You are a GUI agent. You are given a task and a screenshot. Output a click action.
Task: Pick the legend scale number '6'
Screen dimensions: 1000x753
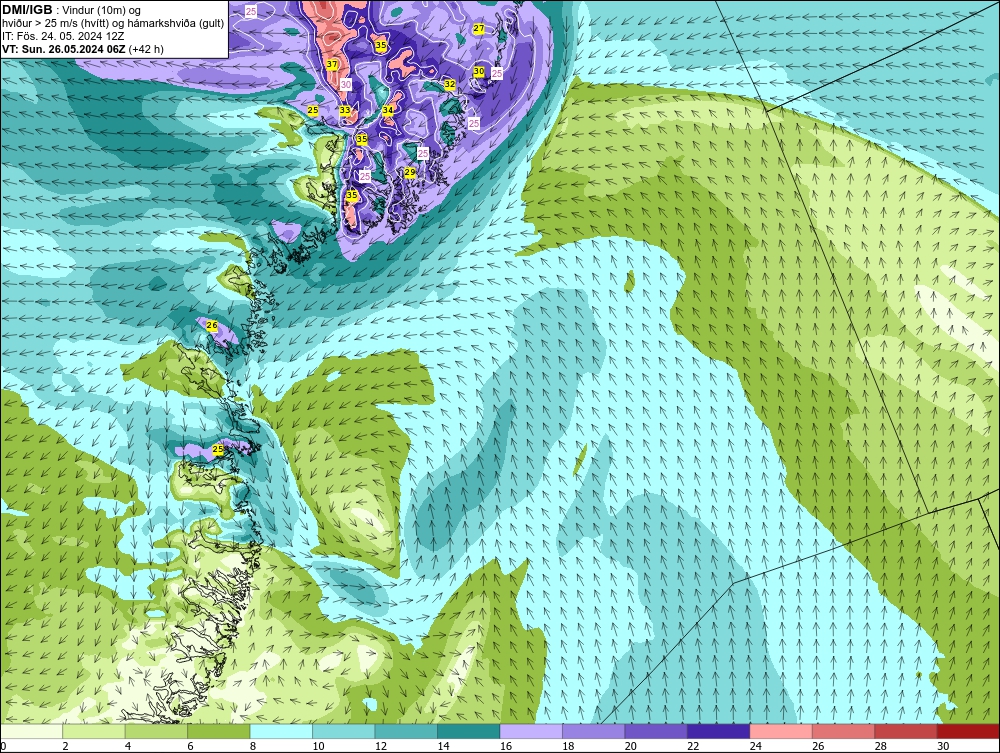191,746
